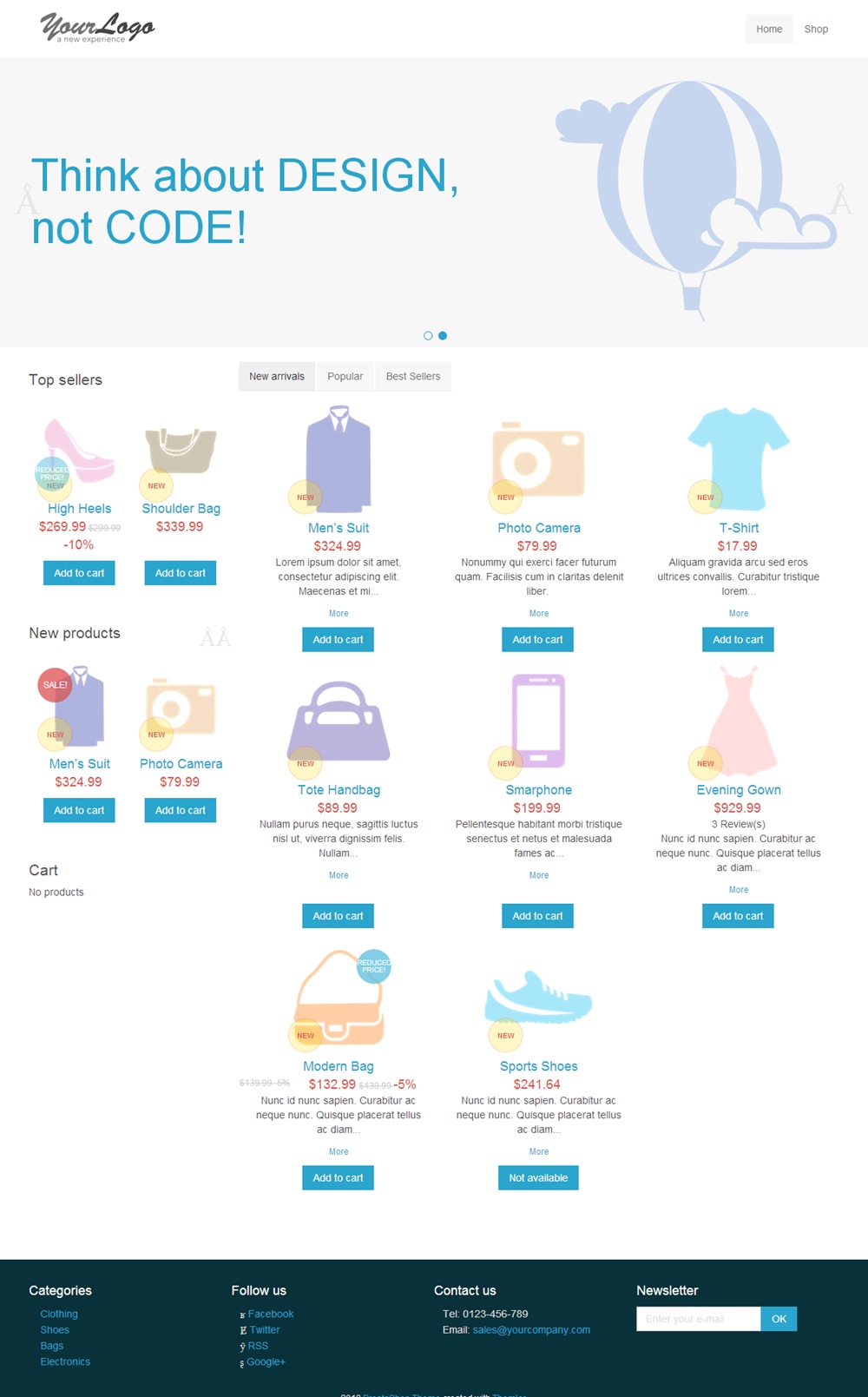The width and height of the screenshot is (868, 1397).
Task: Add Men's Suit to cart in New arrivals
Action: [338, 640]
